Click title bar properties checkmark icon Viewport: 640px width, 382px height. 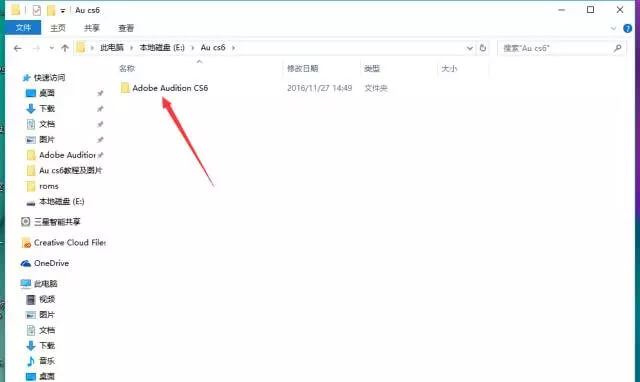point(37,10)
